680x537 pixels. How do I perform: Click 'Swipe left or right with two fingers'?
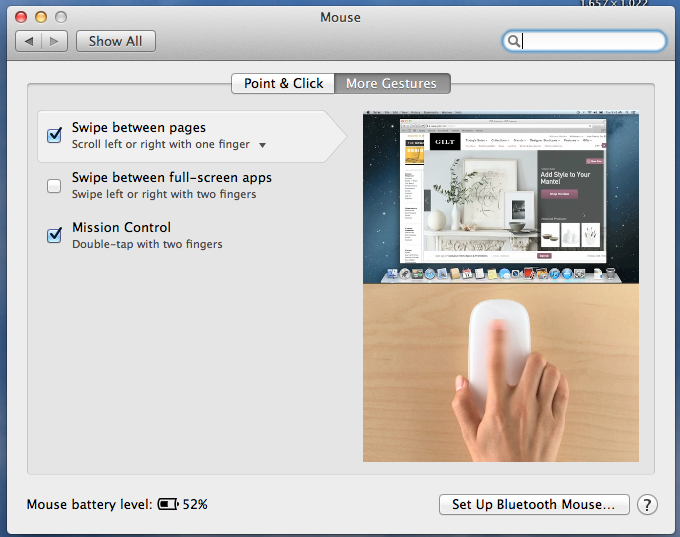coord(164,194)
